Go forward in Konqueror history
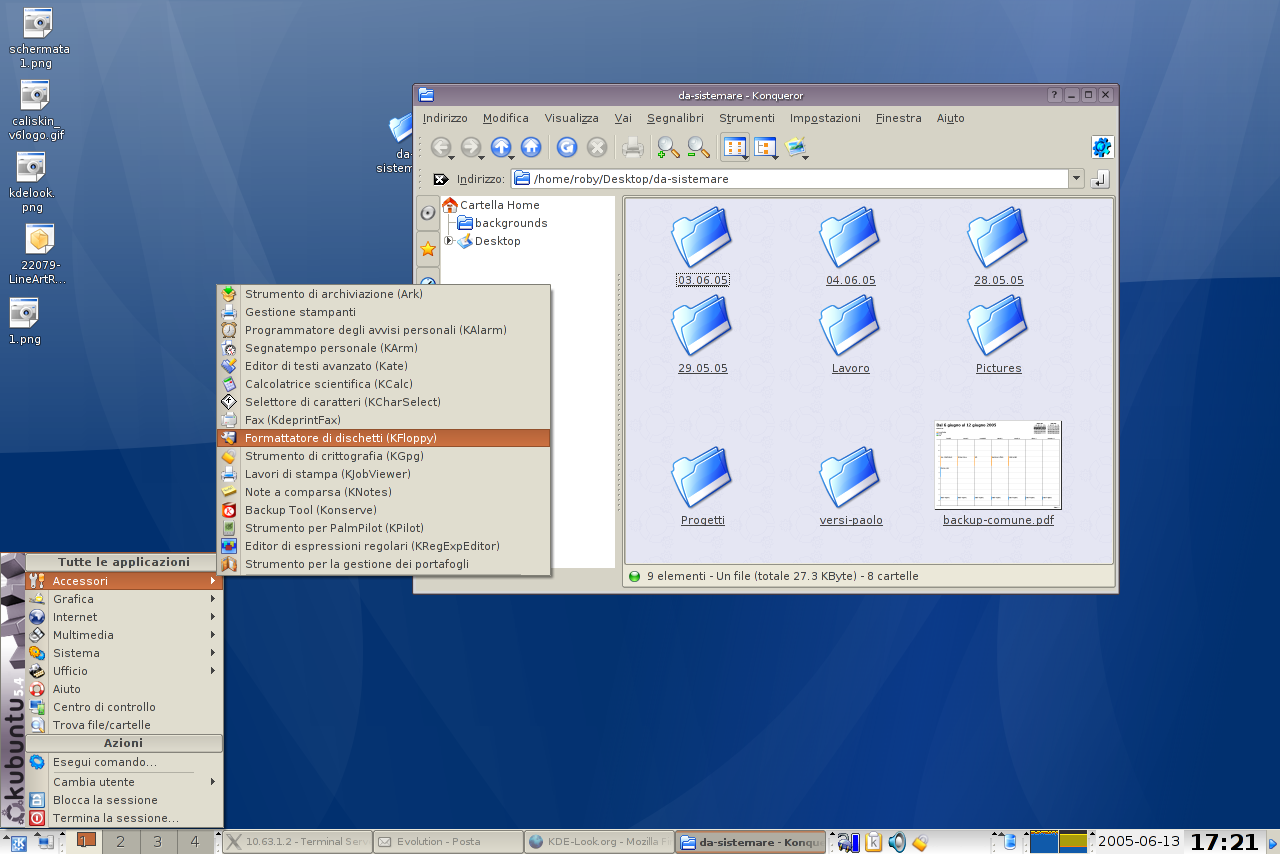The height and width of the screenshot is (854, 1280). click(x=471, y=148)
